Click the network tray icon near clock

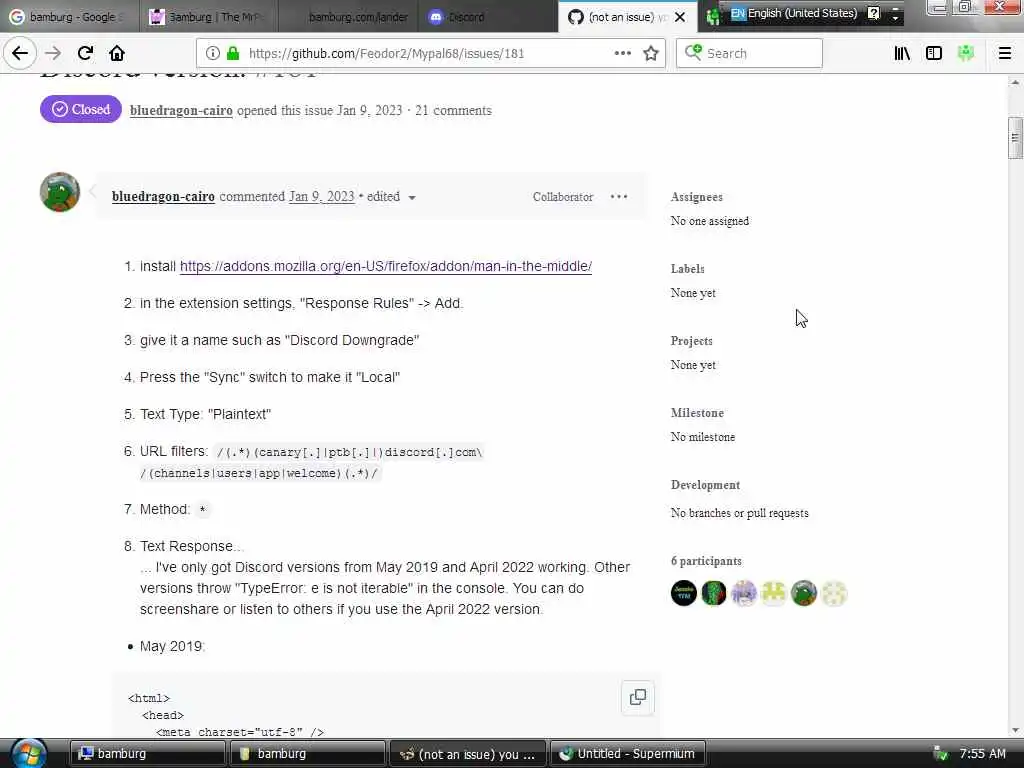tap(940, 754)
